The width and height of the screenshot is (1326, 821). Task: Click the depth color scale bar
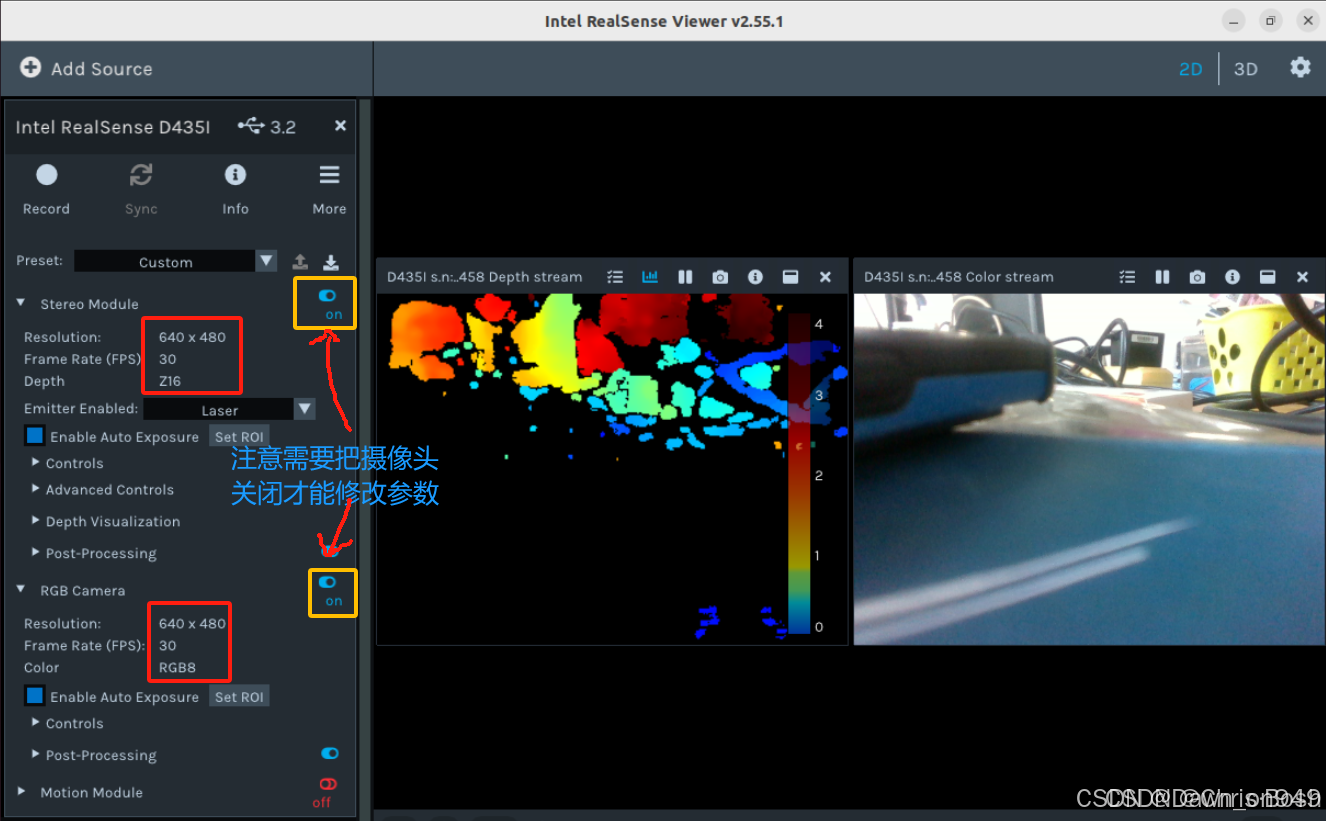799,473
